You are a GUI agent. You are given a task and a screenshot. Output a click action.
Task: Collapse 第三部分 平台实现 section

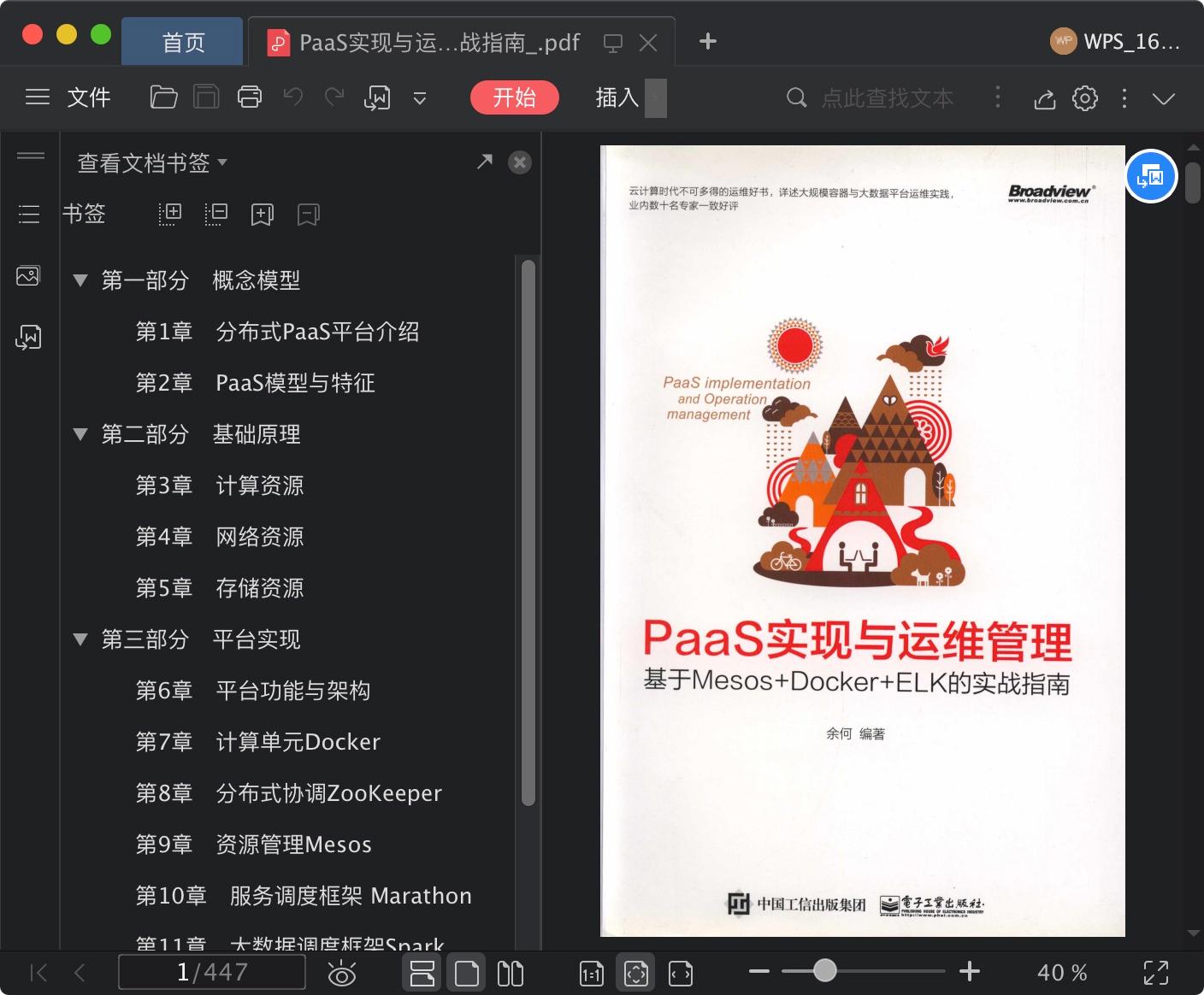click(80, 639)
